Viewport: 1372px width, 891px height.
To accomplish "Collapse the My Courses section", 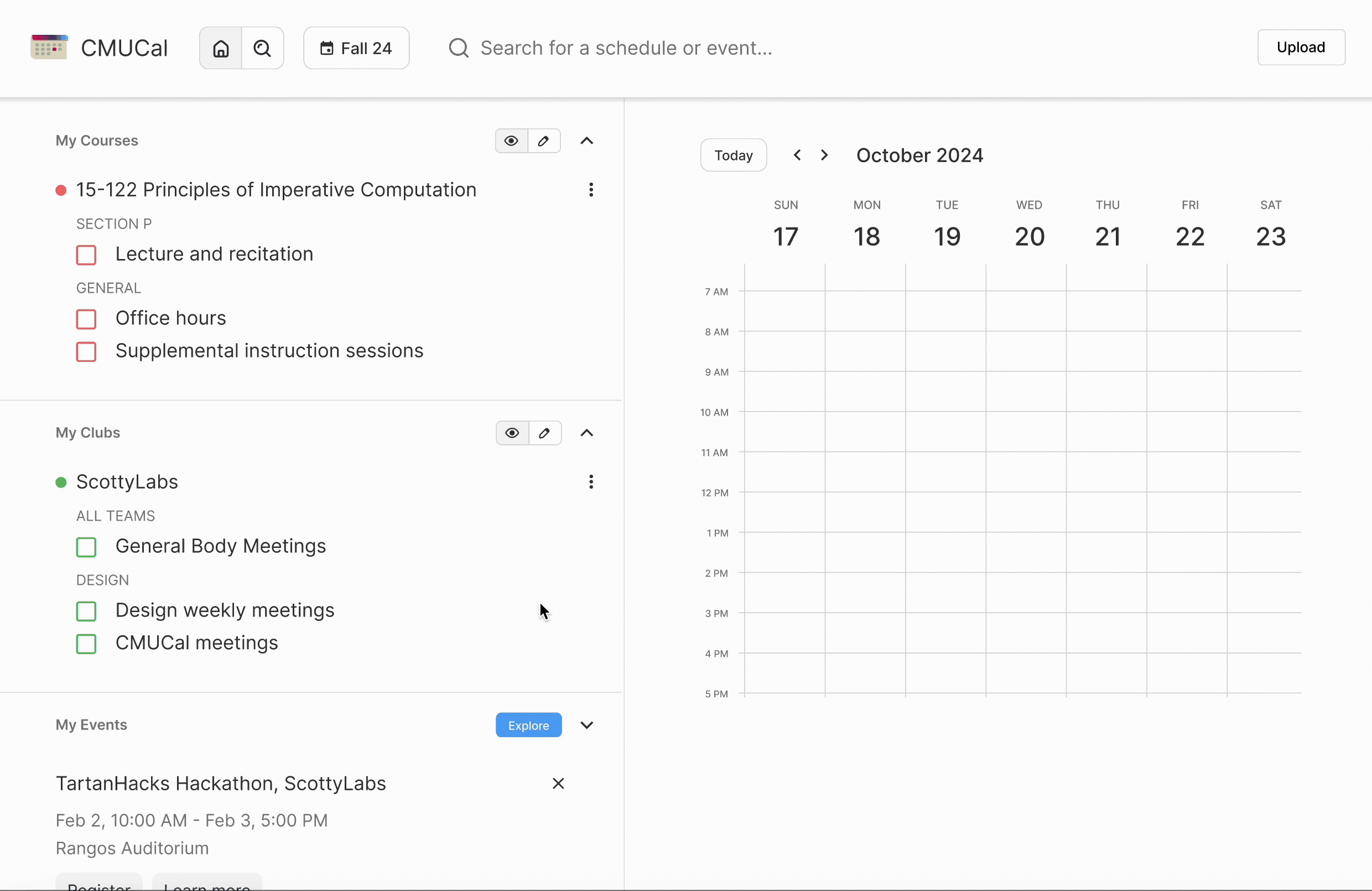I will (587, 141).
